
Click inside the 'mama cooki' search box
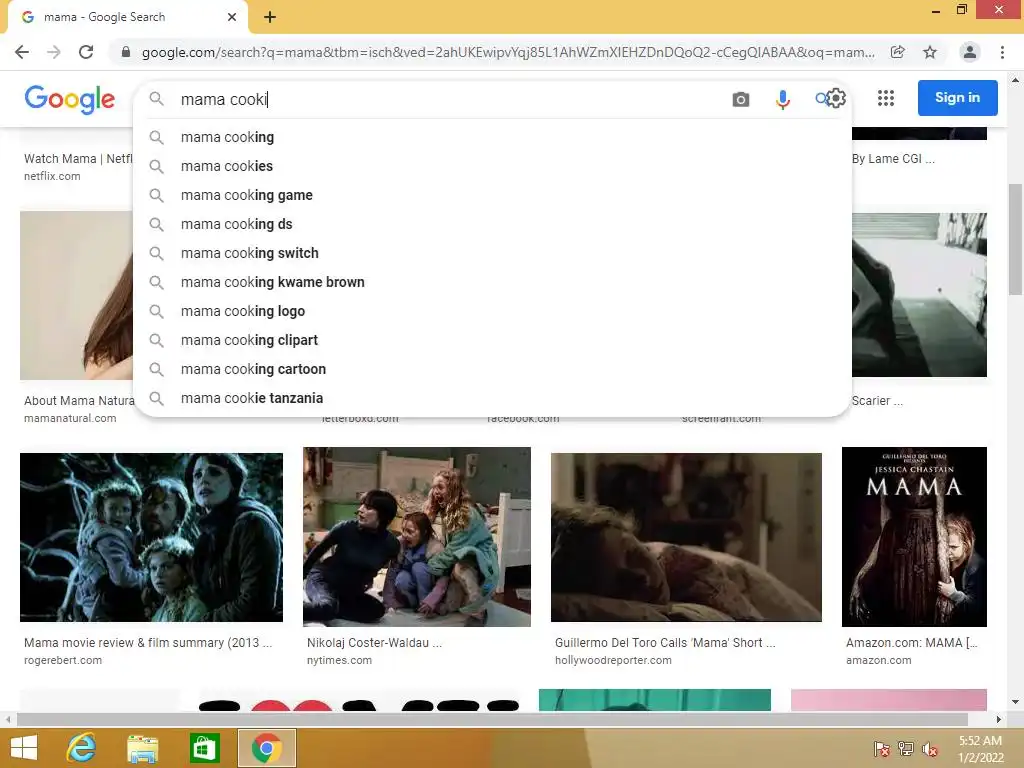[451, 99]
